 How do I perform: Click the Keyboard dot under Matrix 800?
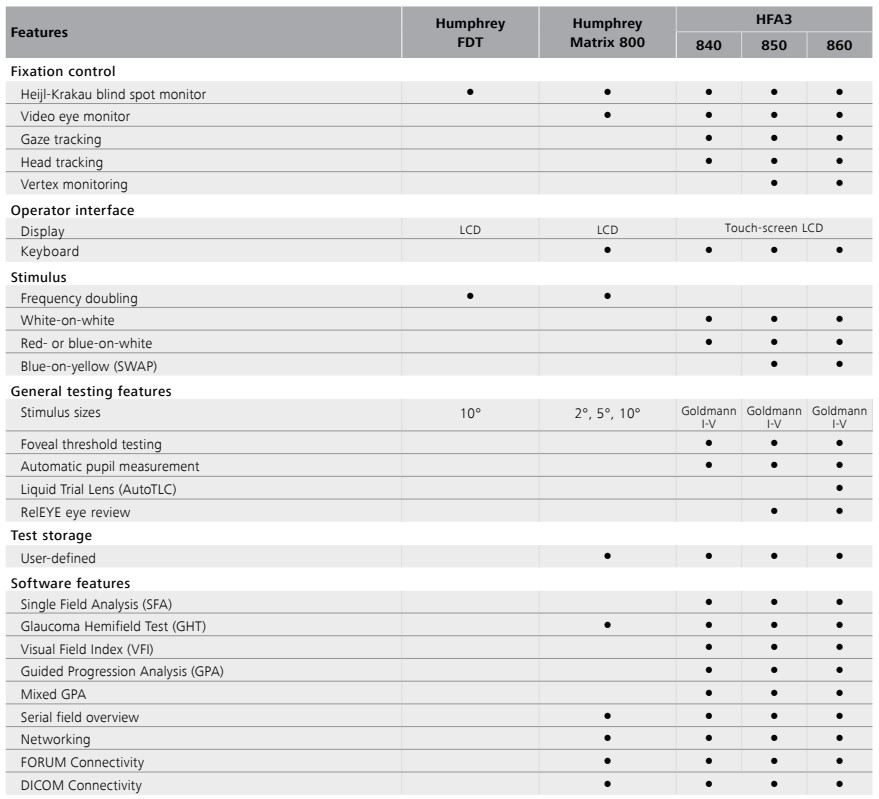point(607,250)
